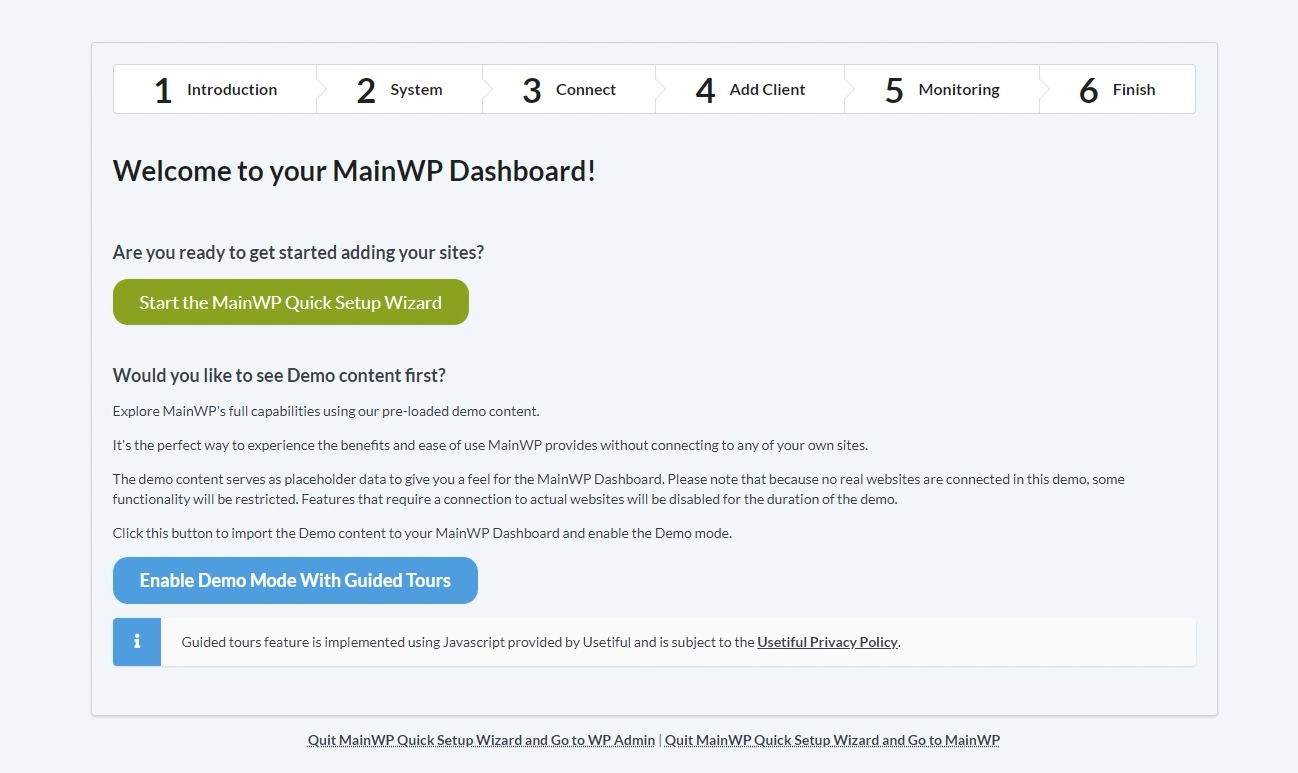Image resolution: width=1298 pixels, height=773 pixels.
Task: Enable Demo Mode With Guided Tours
Action: pyautogui.click(x=295, y=580)
